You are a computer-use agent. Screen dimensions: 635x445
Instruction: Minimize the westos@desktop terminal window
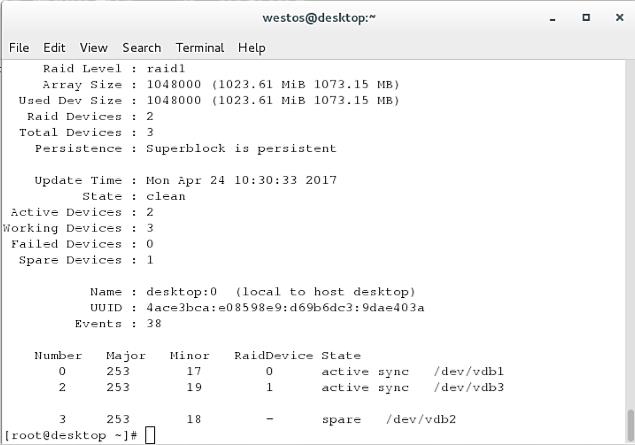(552, 18)
